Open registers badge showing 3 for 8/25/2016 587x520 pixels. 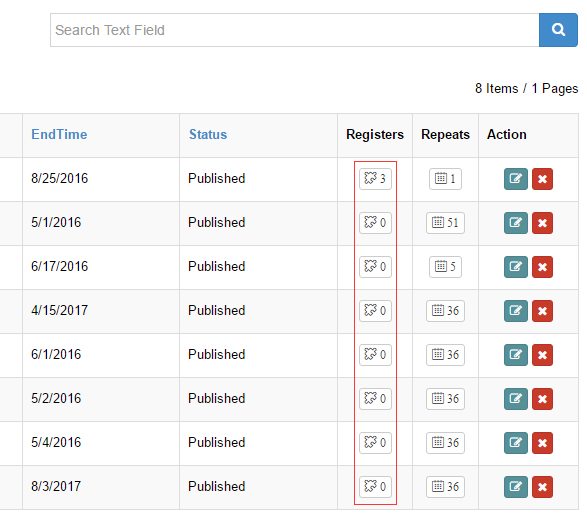[x=375, y=179]
